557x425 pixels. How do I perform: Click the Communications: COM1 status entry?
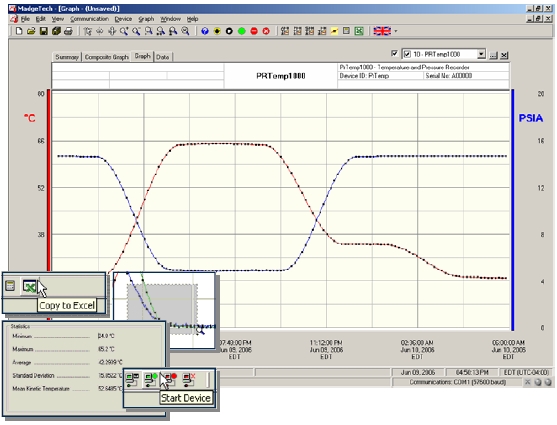point(458,382)
